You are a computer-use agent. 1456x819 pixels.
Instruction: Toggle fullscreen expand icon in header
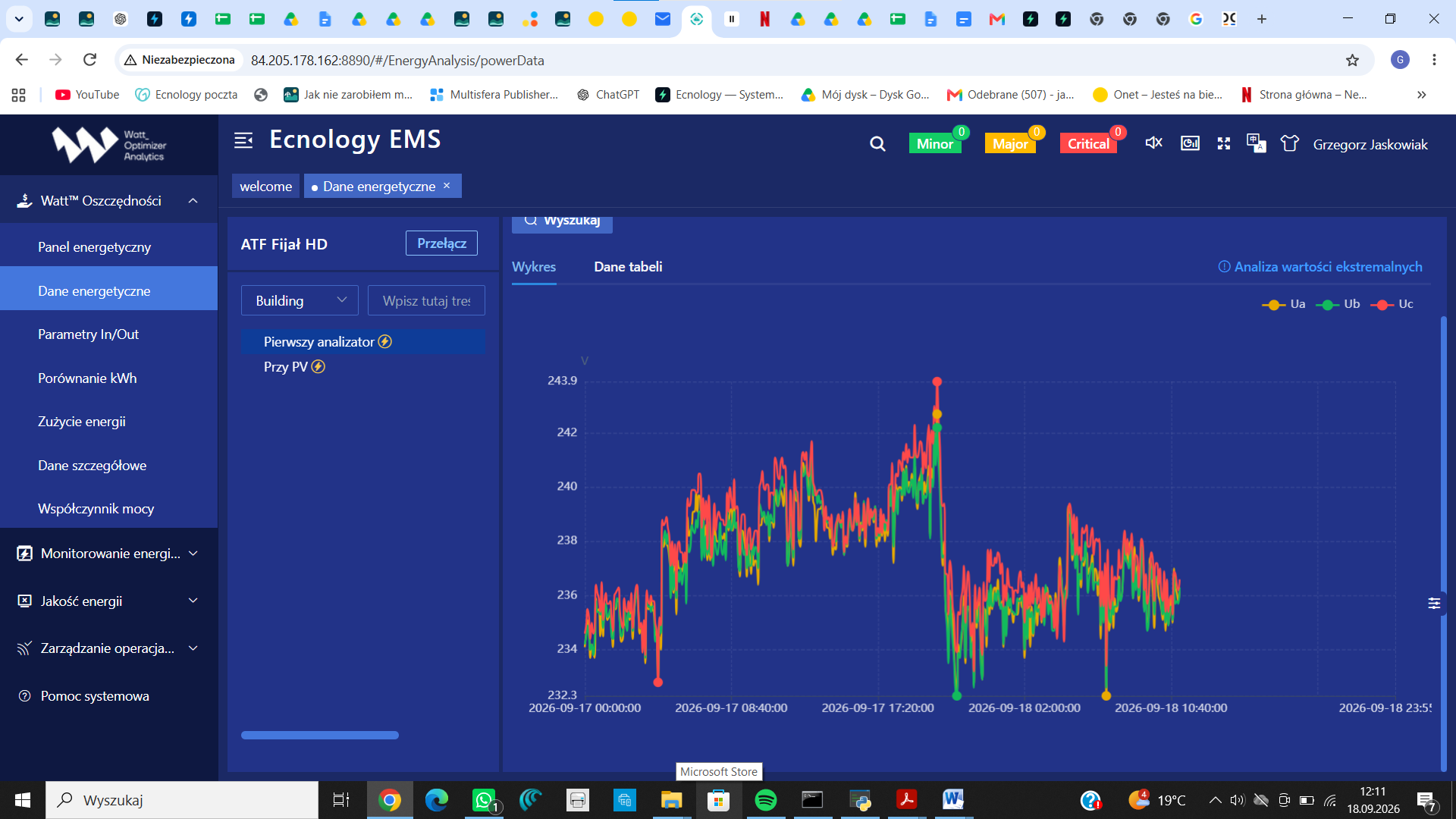point(1224,143)
